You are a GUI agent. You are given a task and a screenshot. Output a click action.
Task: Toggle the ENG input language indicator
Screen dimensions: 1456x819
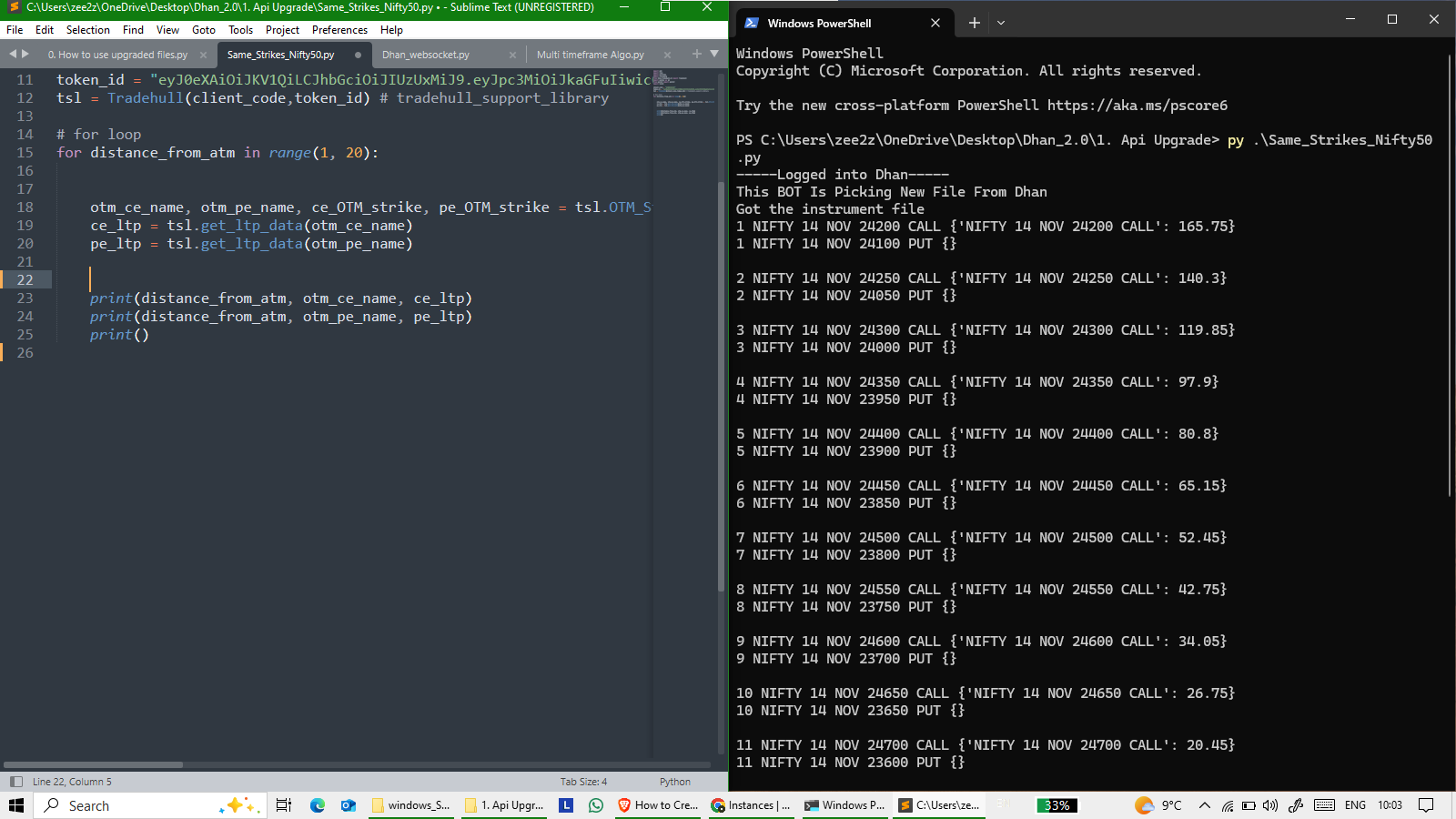pos(1355,805)
